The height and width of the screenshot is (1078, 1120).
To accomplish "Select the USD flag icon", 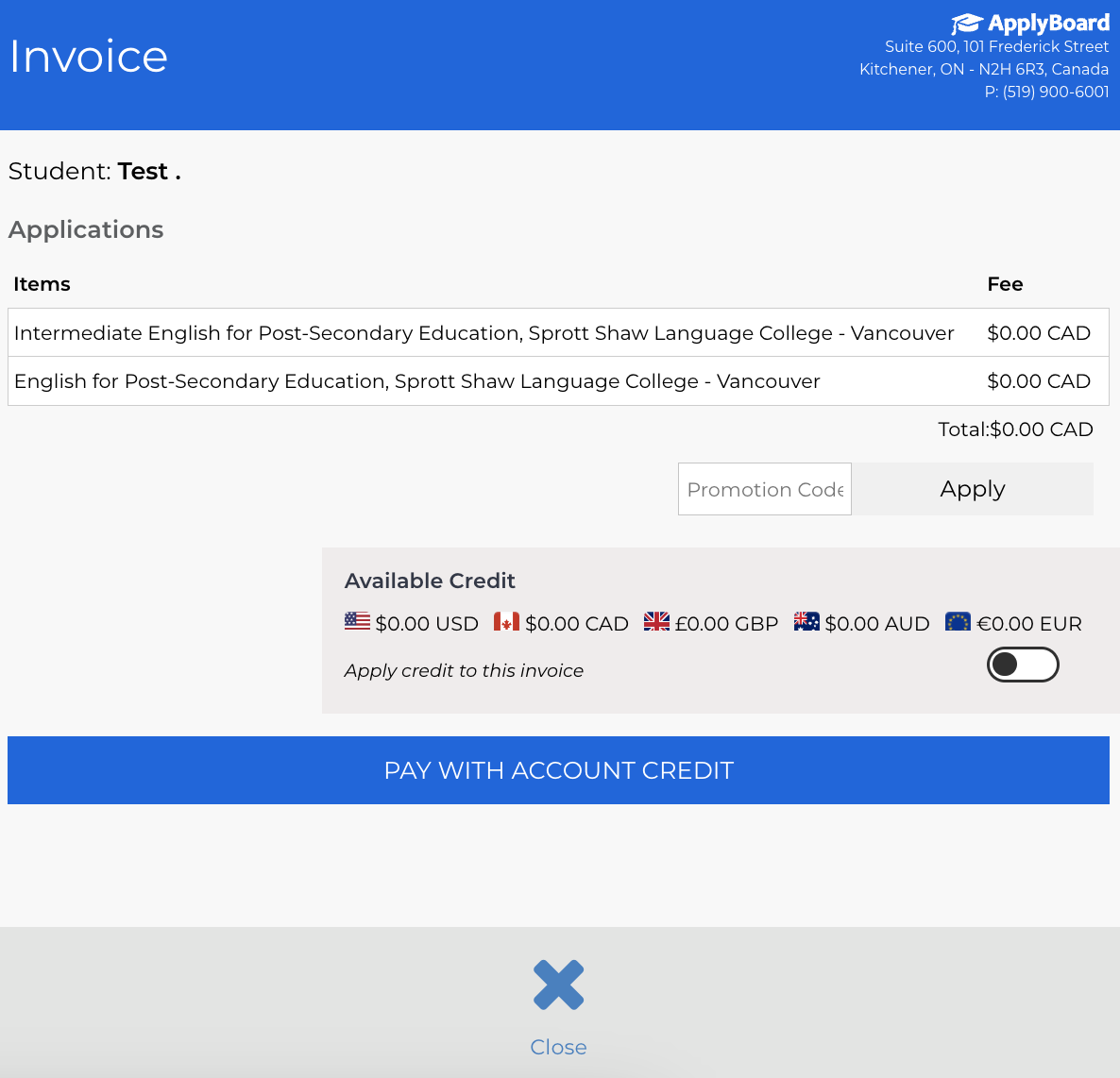I will [x=356, y=621].
